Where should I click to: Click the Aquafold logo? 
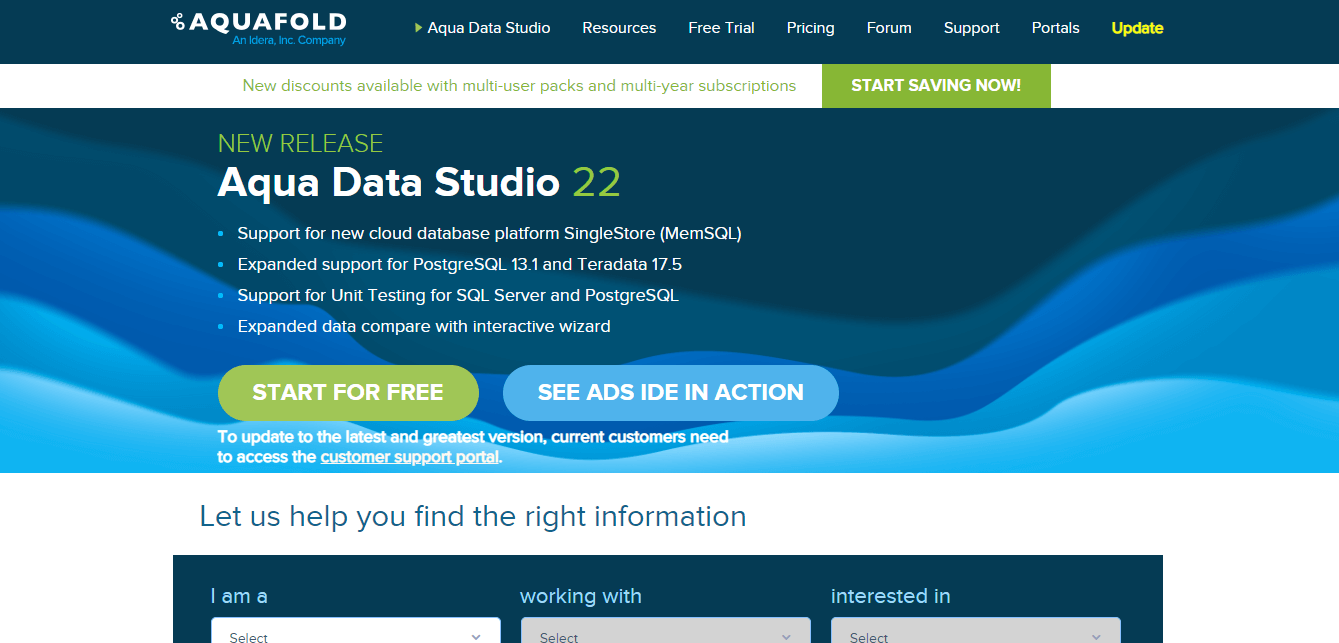(258, 28)
